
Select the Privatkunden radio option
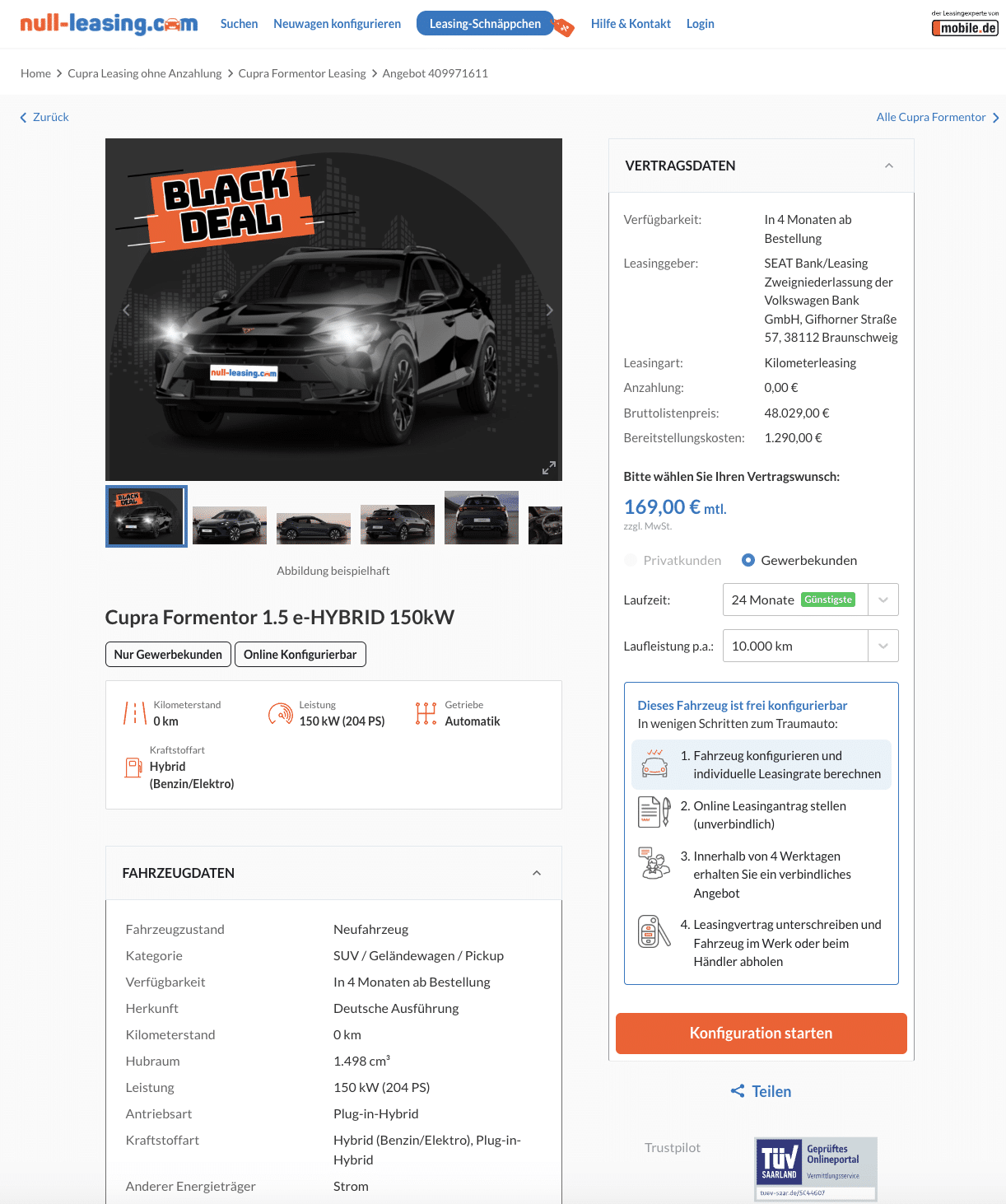tap(631, 560)
